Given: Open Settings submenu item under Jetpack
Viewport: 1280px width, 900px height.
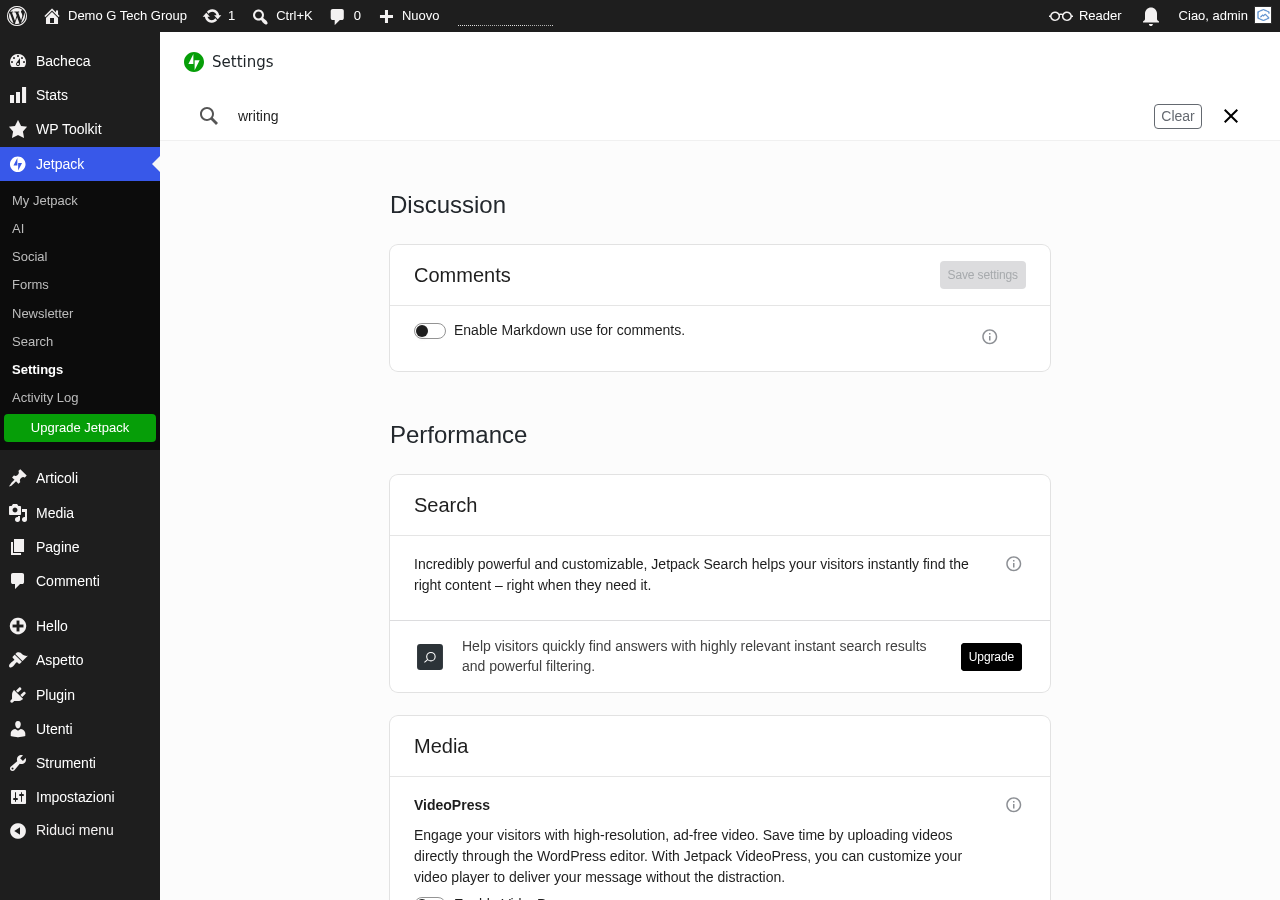Looking at the screenshot, I should [38, 370].
